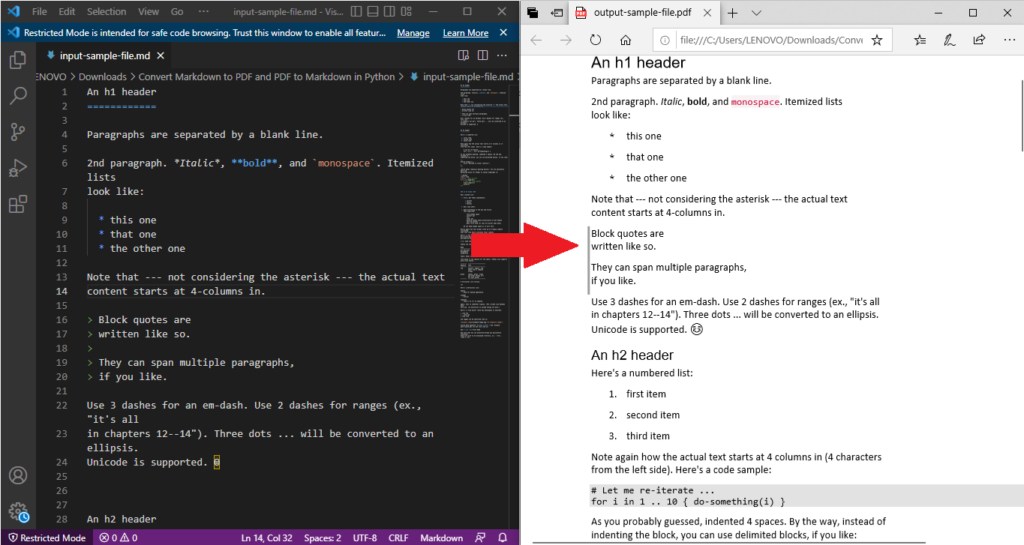1024x545 pixels.
Task: Open the Extensions view
Action: coord(18,205)
